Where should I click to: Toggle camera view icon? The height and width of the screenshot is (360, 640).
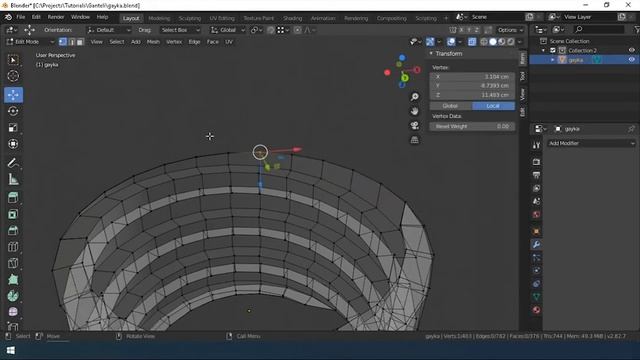[x=415, y=125]
